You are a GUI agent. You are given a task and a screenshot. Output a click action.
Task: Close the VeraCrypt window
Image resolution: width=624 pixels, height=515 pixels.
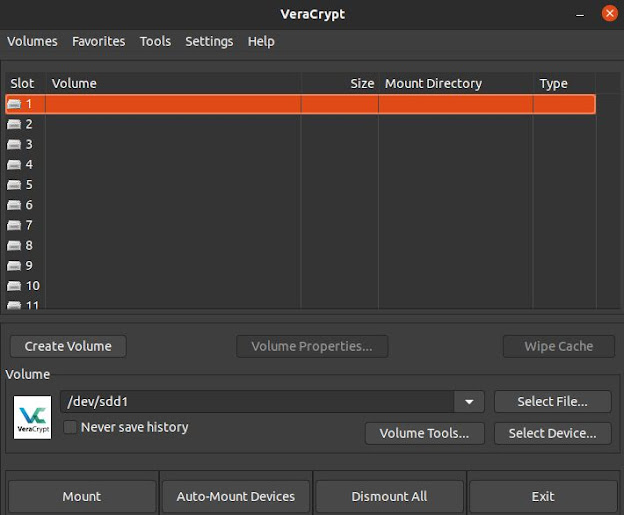(x=610, y=14)
